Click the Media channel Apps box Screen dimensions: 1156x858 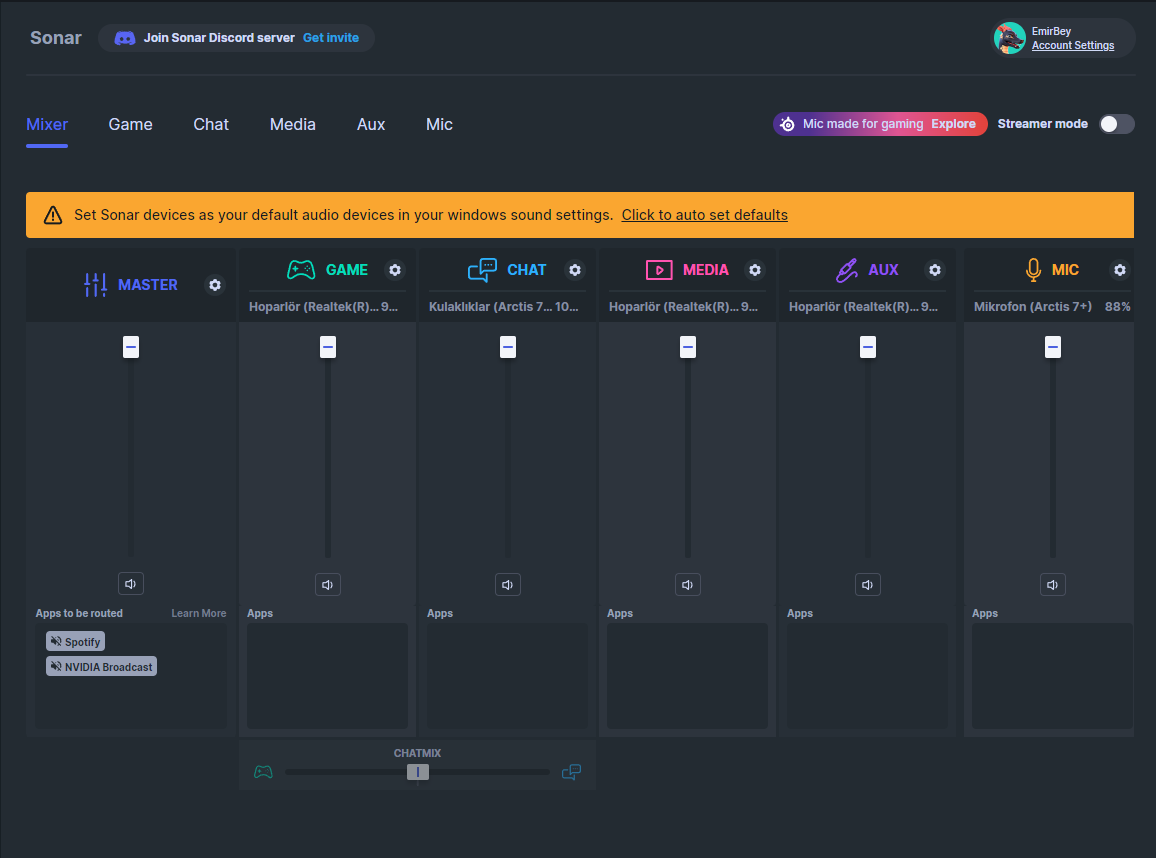tap(687, 676)
